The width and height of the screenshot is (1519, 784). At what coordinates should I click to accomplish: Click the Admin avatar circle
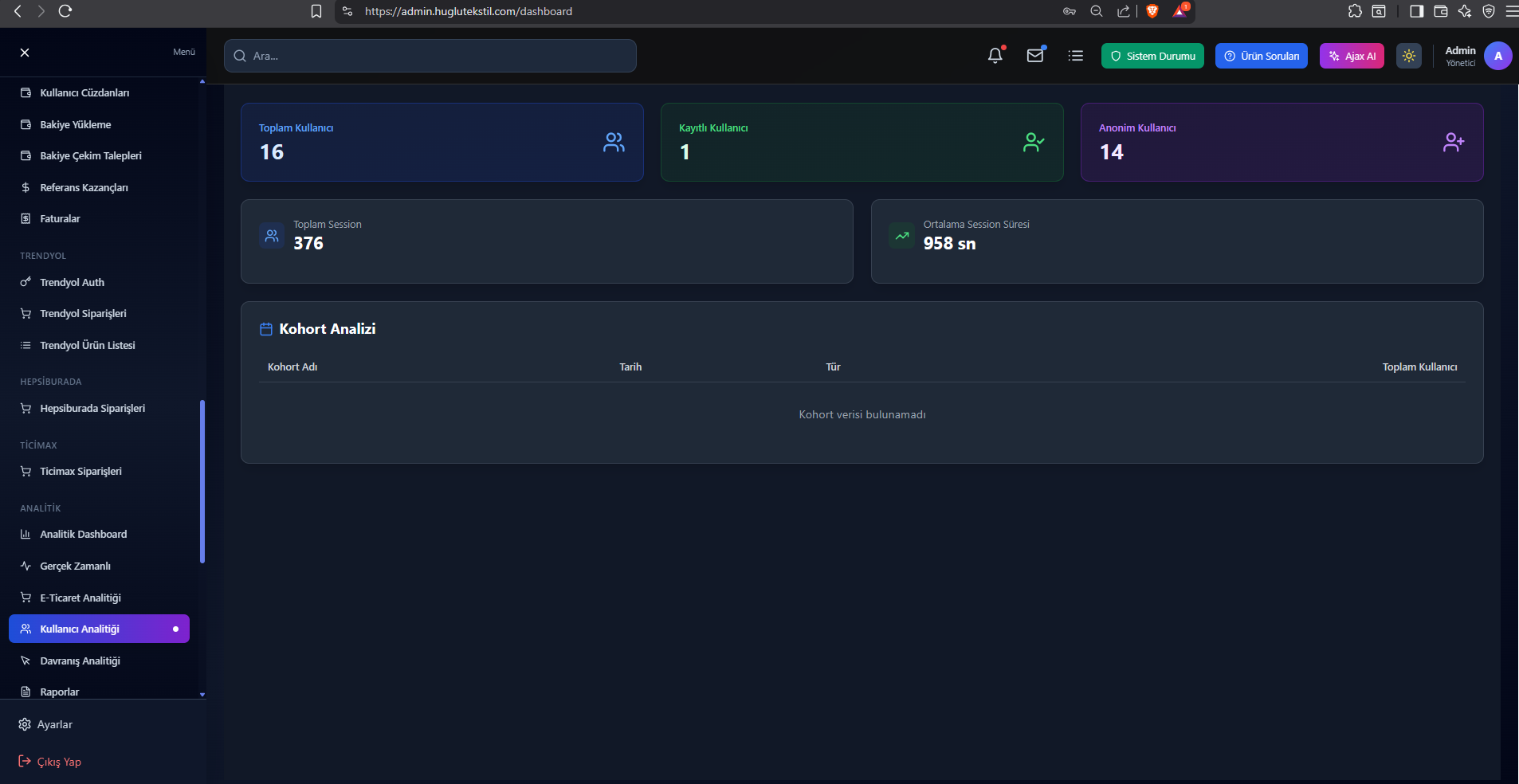1497,56
